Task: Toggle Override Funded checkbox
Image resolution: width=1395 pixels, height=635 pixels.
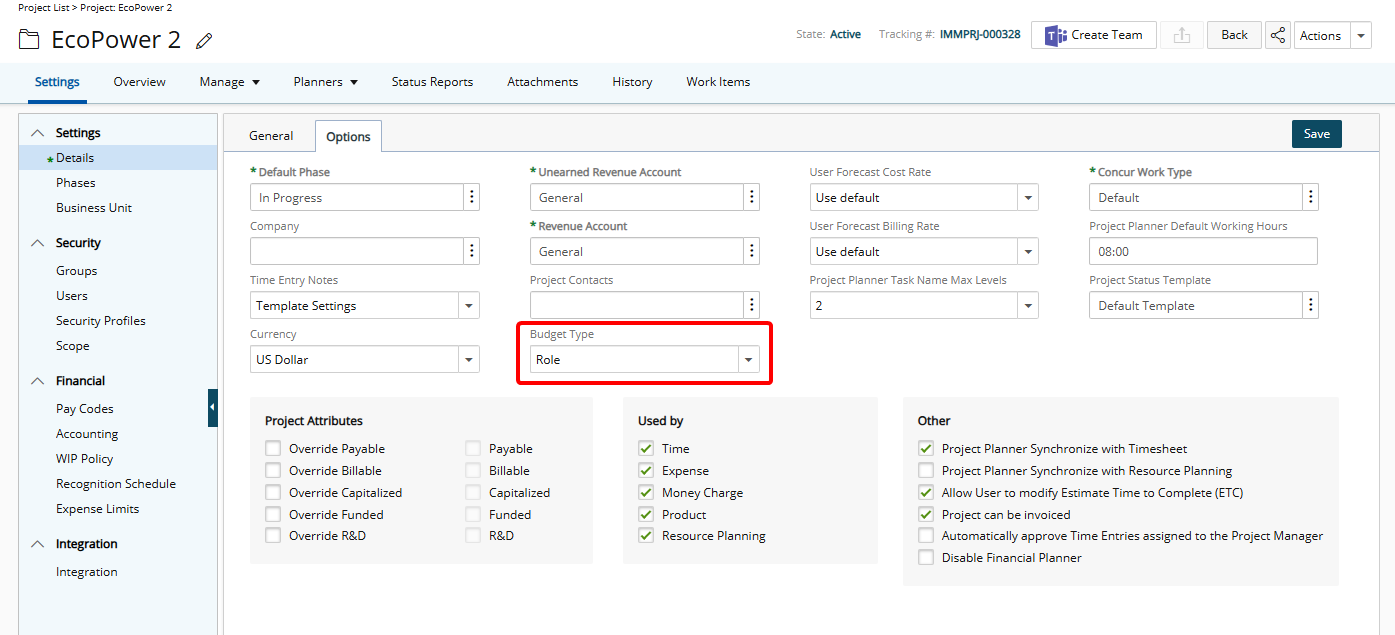Action: click(x=273, y=515)
